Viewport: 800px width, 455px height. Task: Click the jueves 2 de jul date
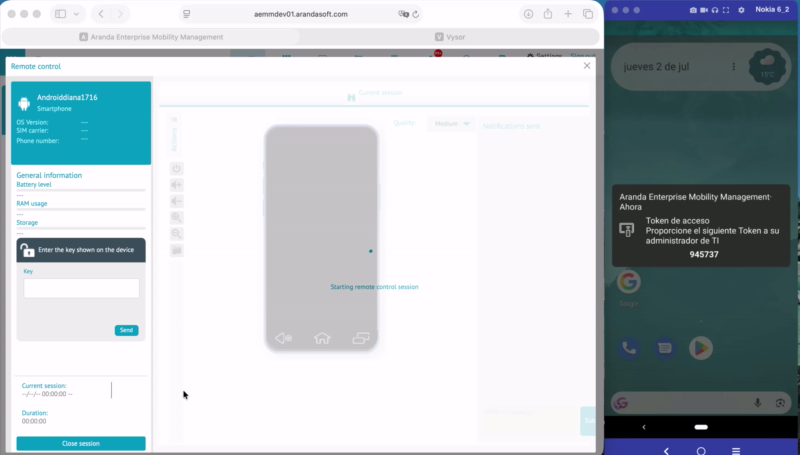(x=656, y=67)
